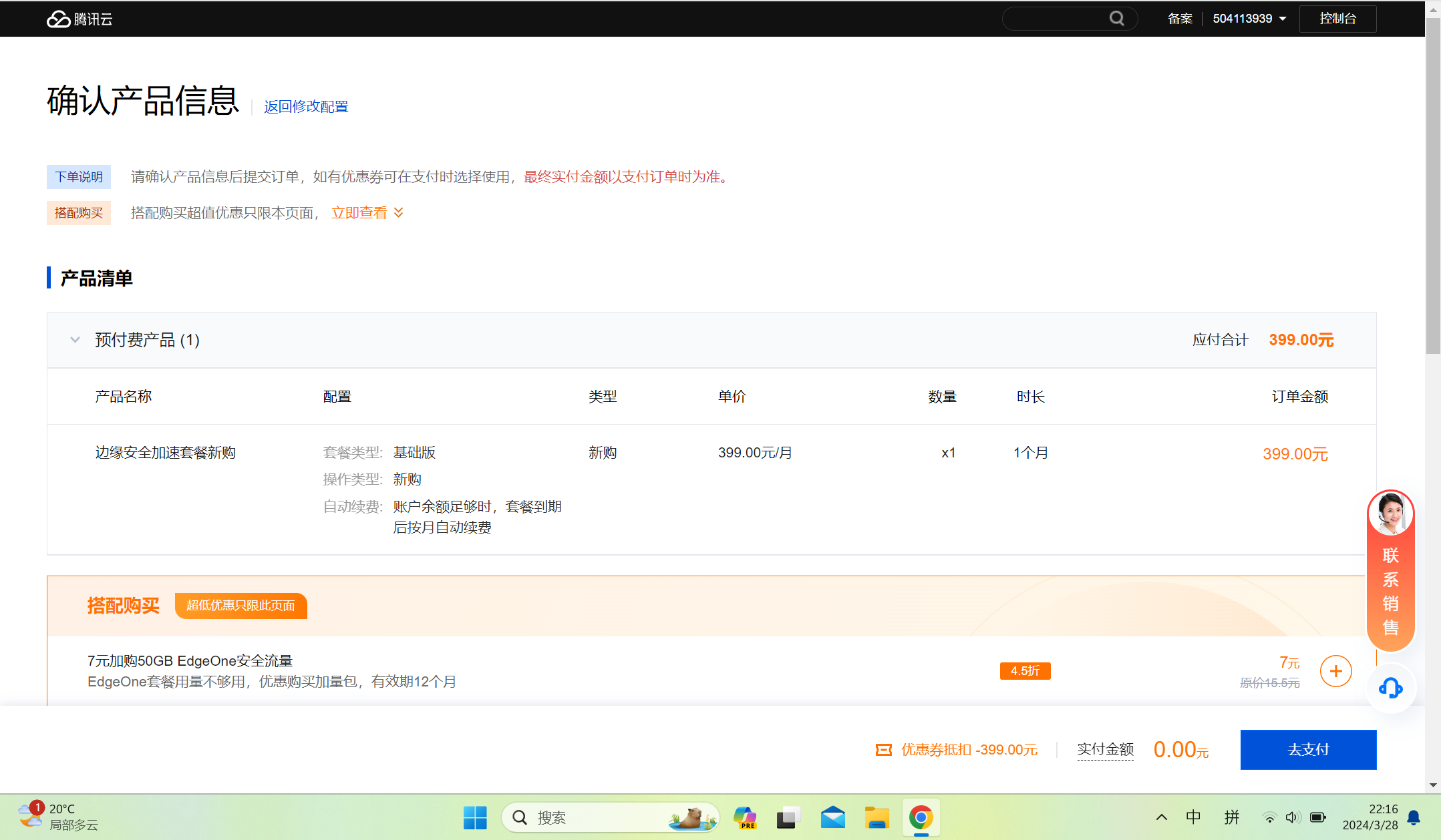Click the 1个月 duration cell
The image size is (1441, 840).
pos(1031,453)
